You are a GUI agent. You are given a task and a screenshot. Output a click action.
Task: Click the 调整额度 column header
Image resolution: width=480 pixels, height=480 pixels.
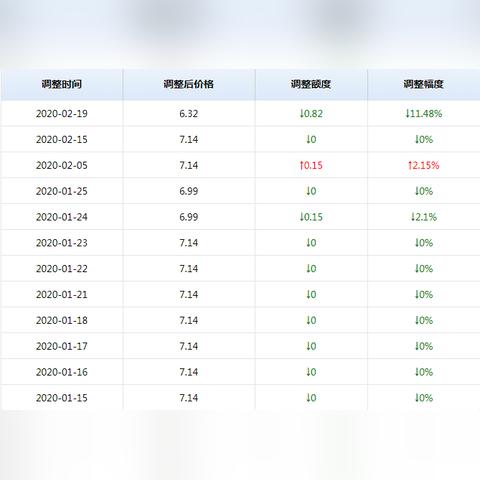coord(311,84)
